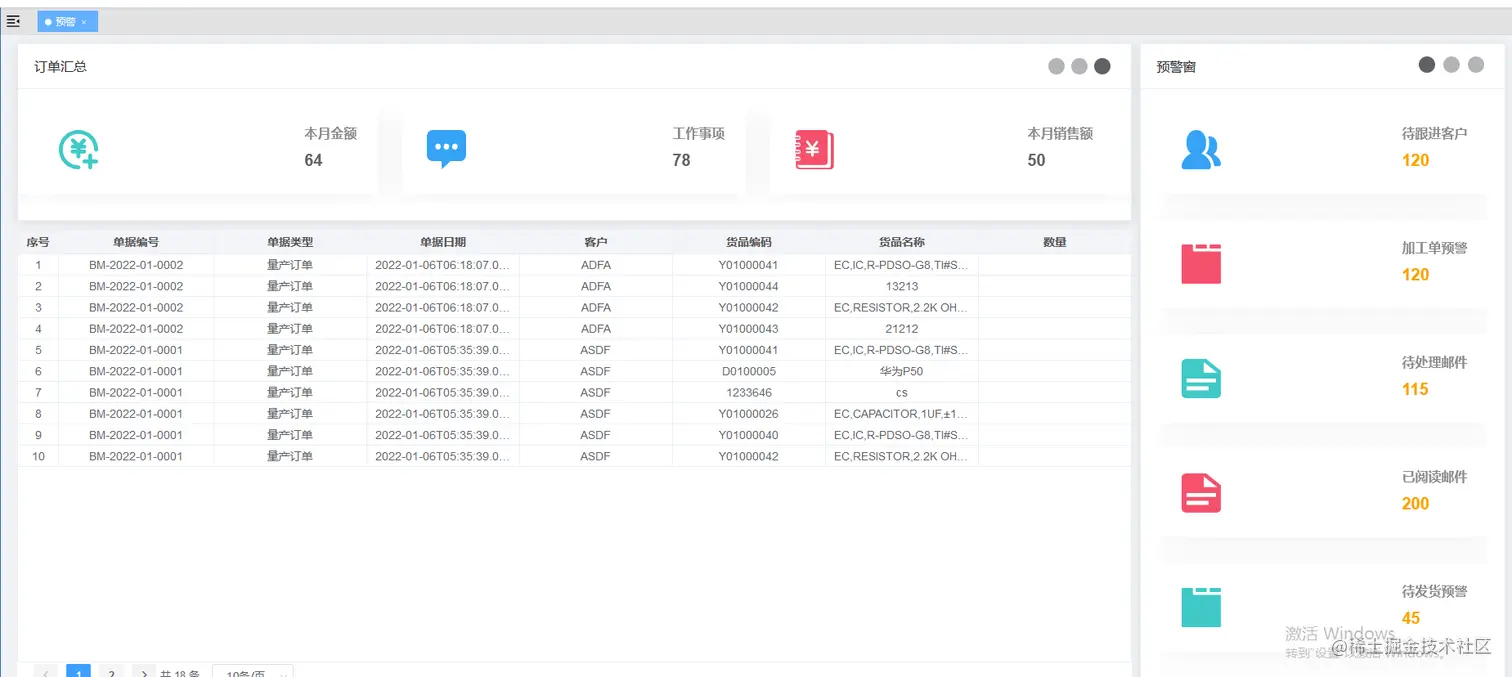This screenshot has height=677, width=1512.
Task: Click the 序号 column header
Action: coord(38,242)
